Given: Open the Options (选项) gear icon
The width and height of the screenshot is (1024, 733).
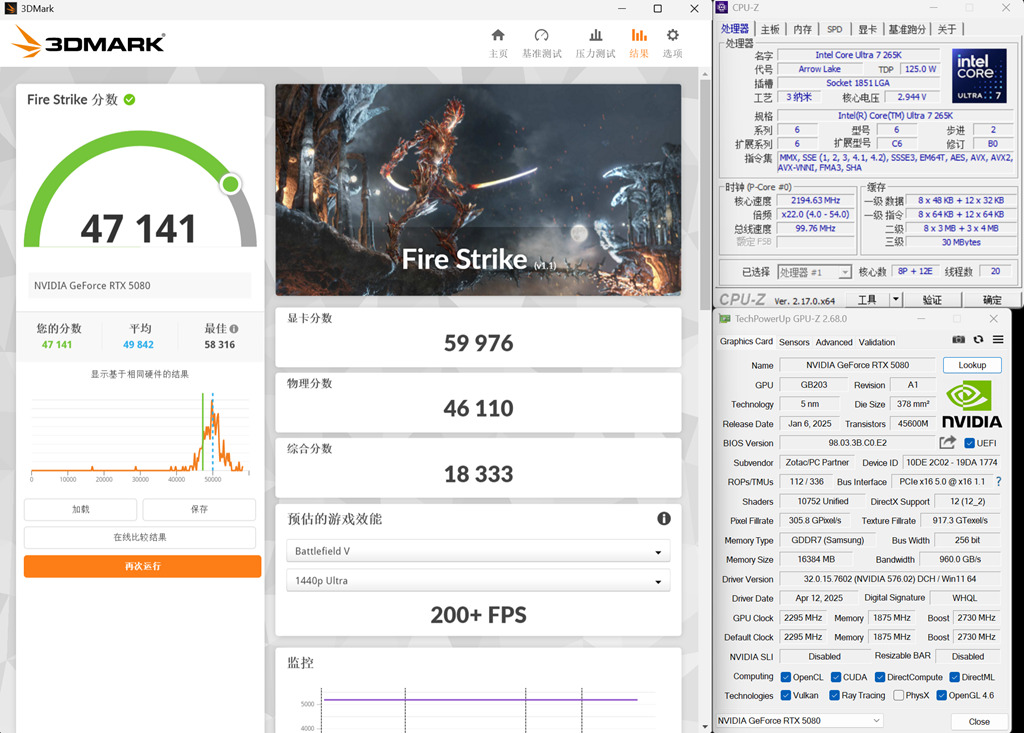Looking at the screenshot, I should tap(672, 36).
